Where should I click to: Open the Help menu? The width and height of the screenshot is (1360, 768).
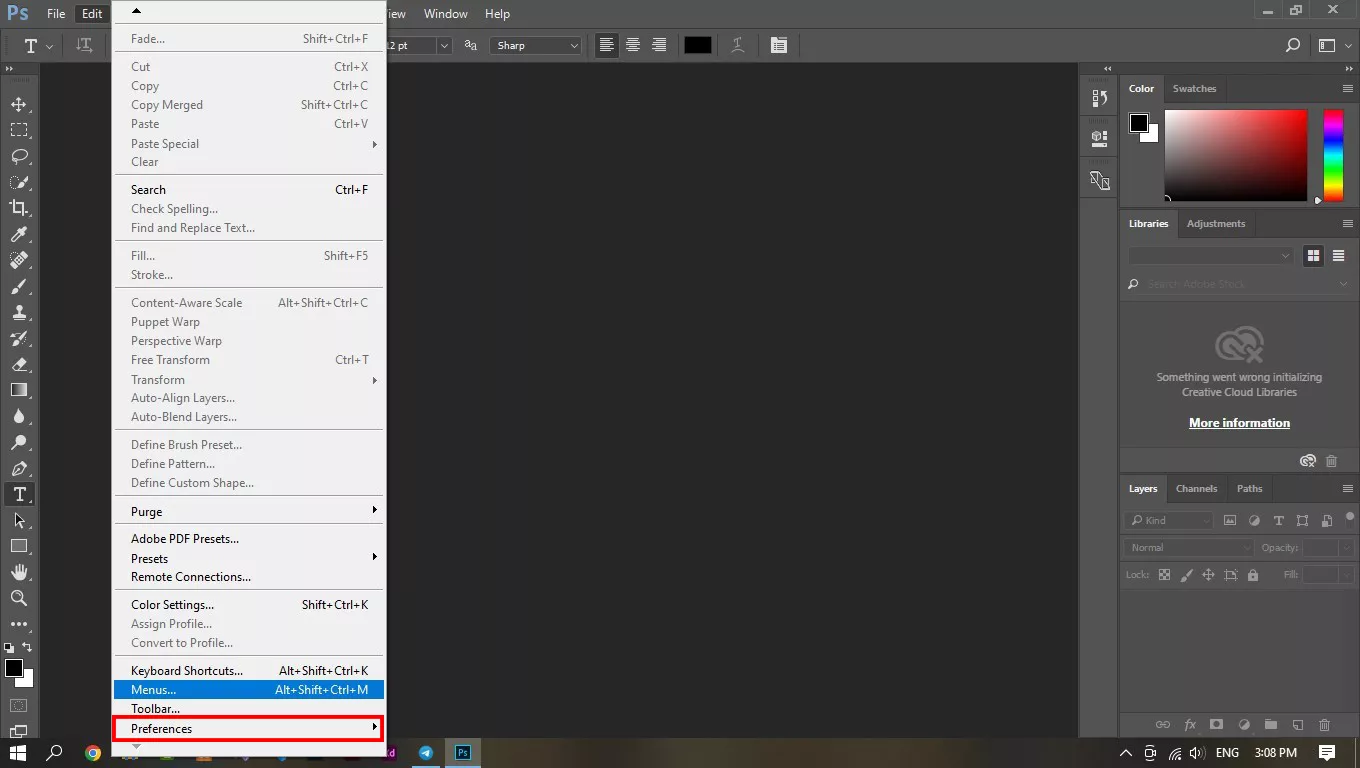click(497, 14)
